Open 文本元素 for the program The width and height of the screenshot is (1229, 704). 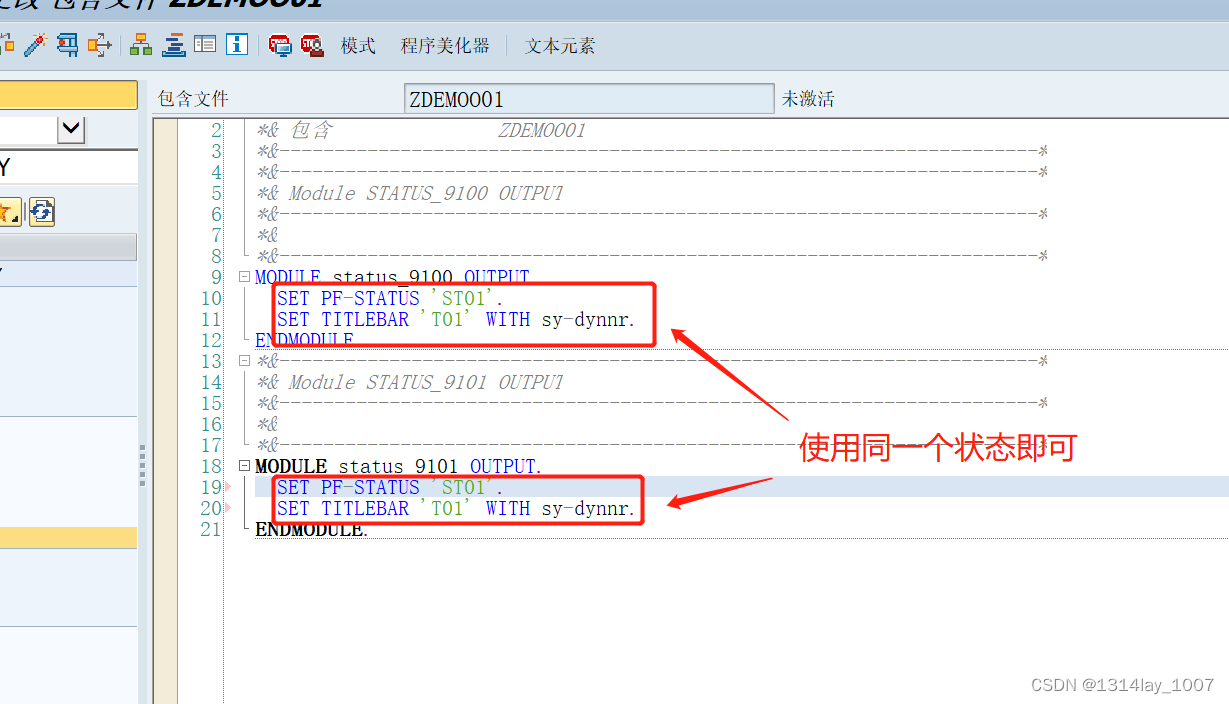tap(559, 45)
